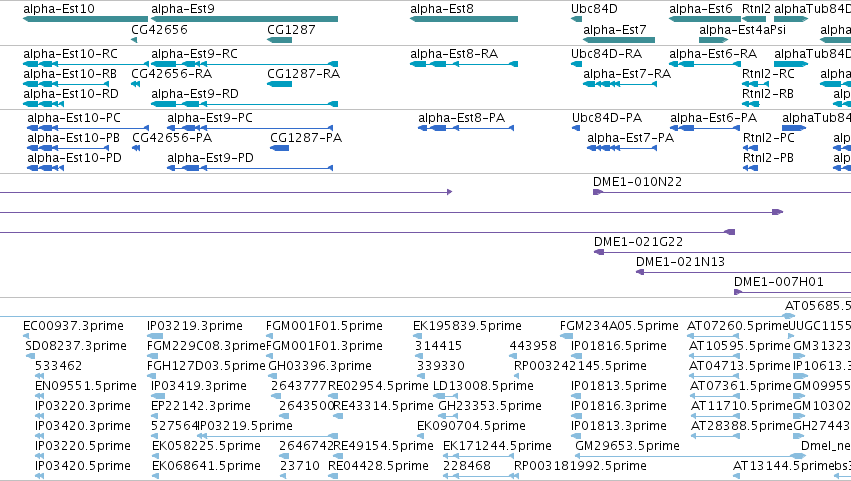Image resolution: width=851 pixels, height=481 pixels.
Task: Open EST FGM234A05.5prime
Action: [566, 336]
